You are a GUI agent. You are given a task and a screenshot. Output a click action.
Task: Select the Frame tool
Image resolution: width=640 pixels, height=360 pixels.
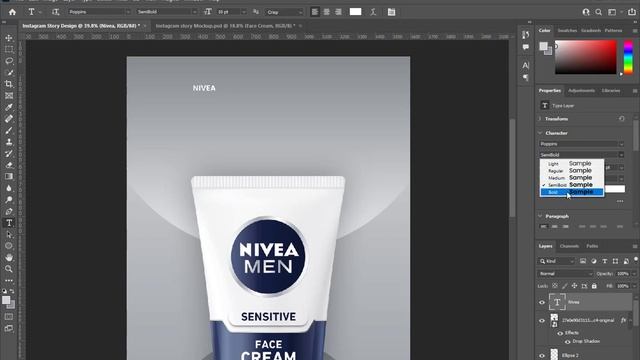(x=9, y=96)
